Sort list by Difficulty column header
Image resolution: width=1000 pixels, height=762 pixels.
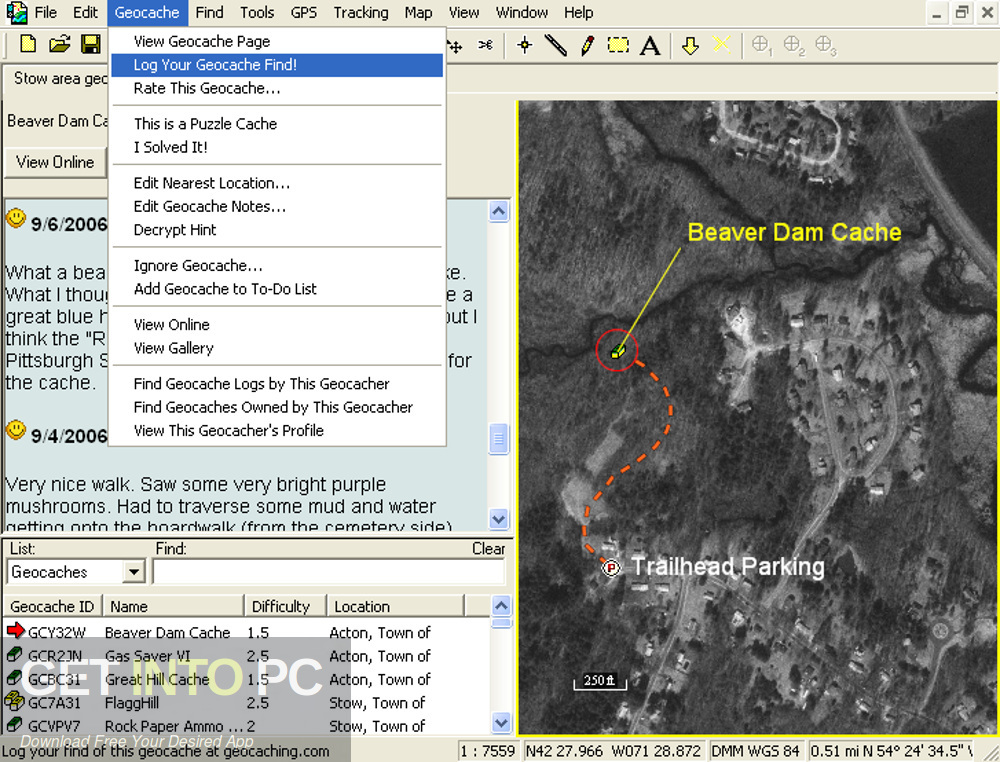(x=285, y=606)
